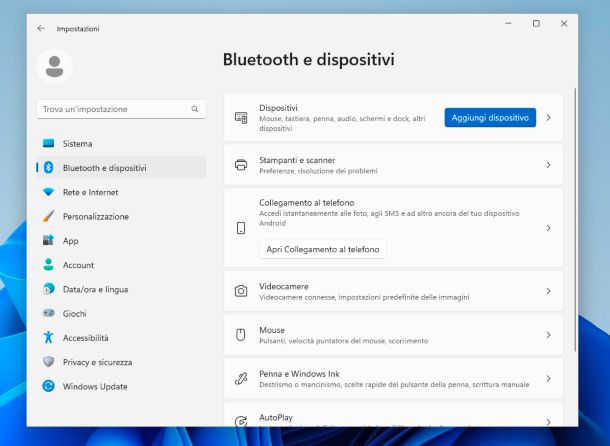This screenshot has width=610, height=446.
Task: Open Mouse settings via its chevron
Action: click(548, 335)
